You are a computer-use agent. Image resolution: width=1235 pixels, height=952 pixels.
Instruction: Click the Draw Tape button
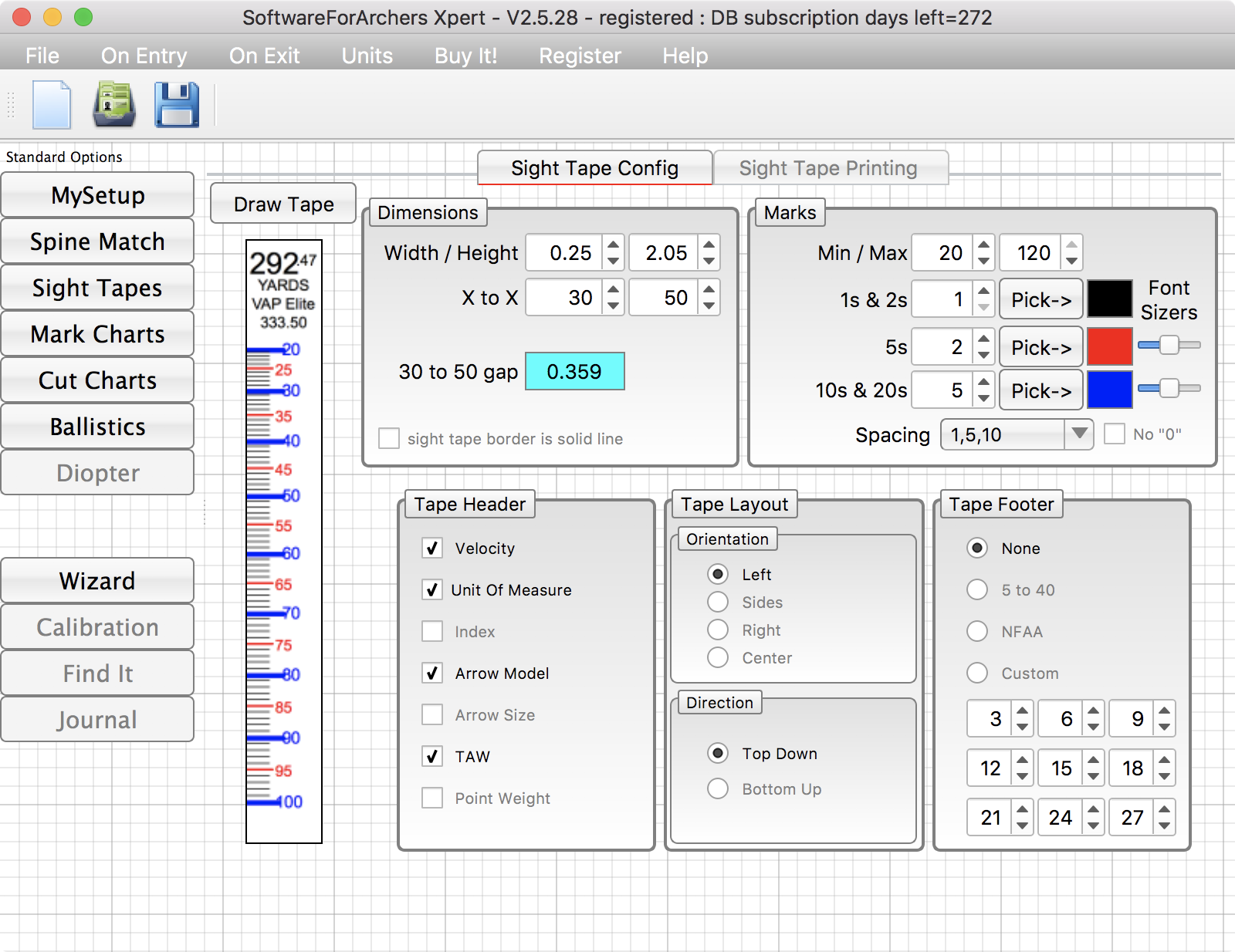pyautogui.click(x=283, y=204)
